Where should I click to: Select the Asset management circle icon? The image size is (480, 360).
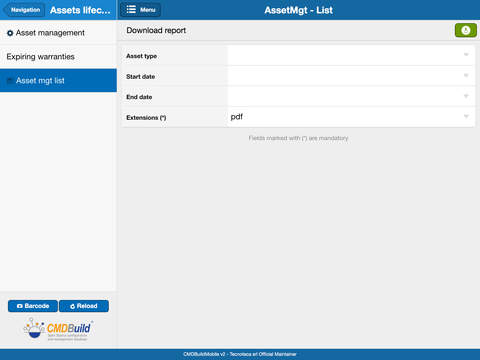[10, 33]
